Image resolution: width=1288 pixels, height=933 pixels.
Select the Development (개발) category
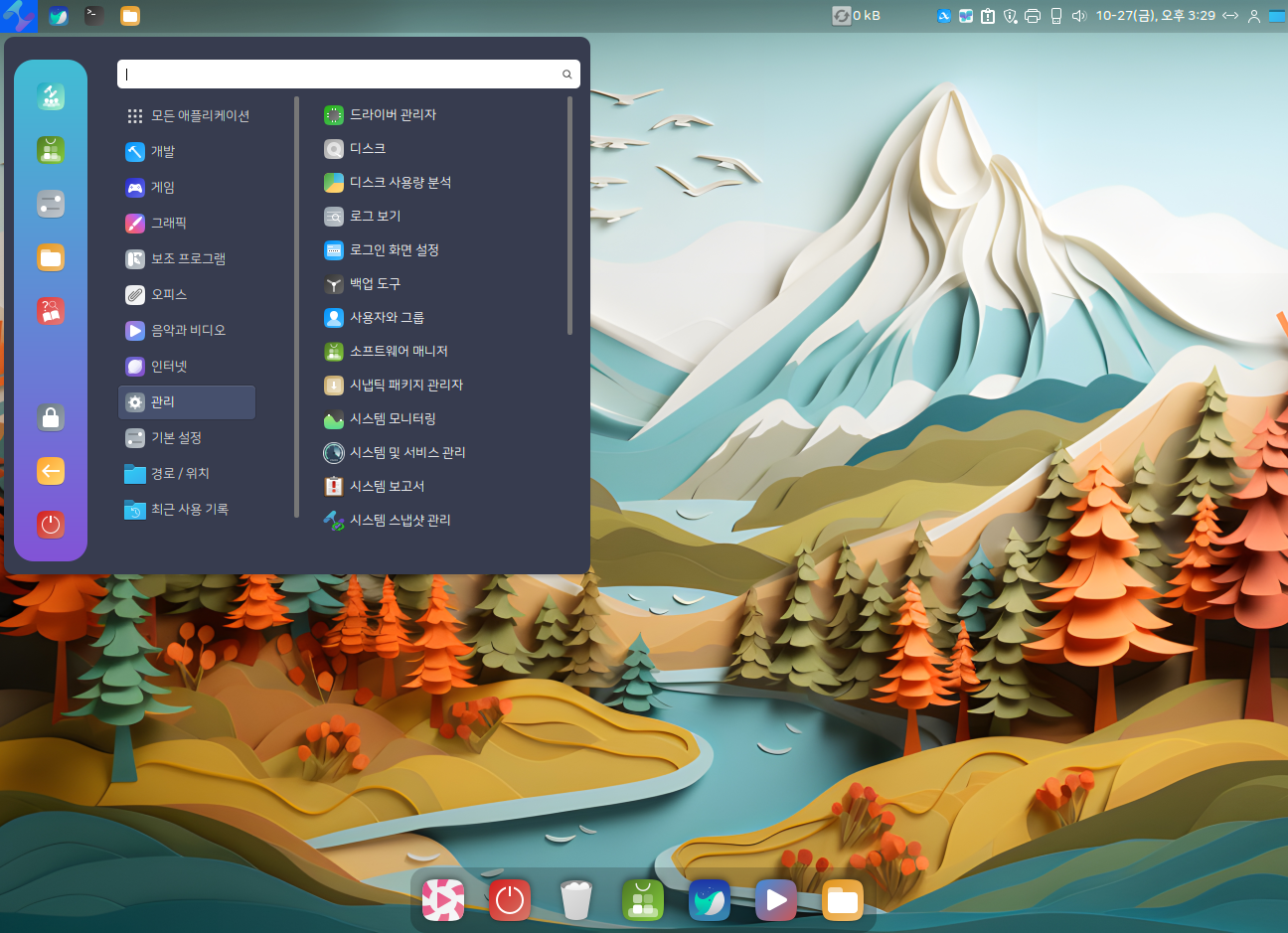tap(163, 152)
